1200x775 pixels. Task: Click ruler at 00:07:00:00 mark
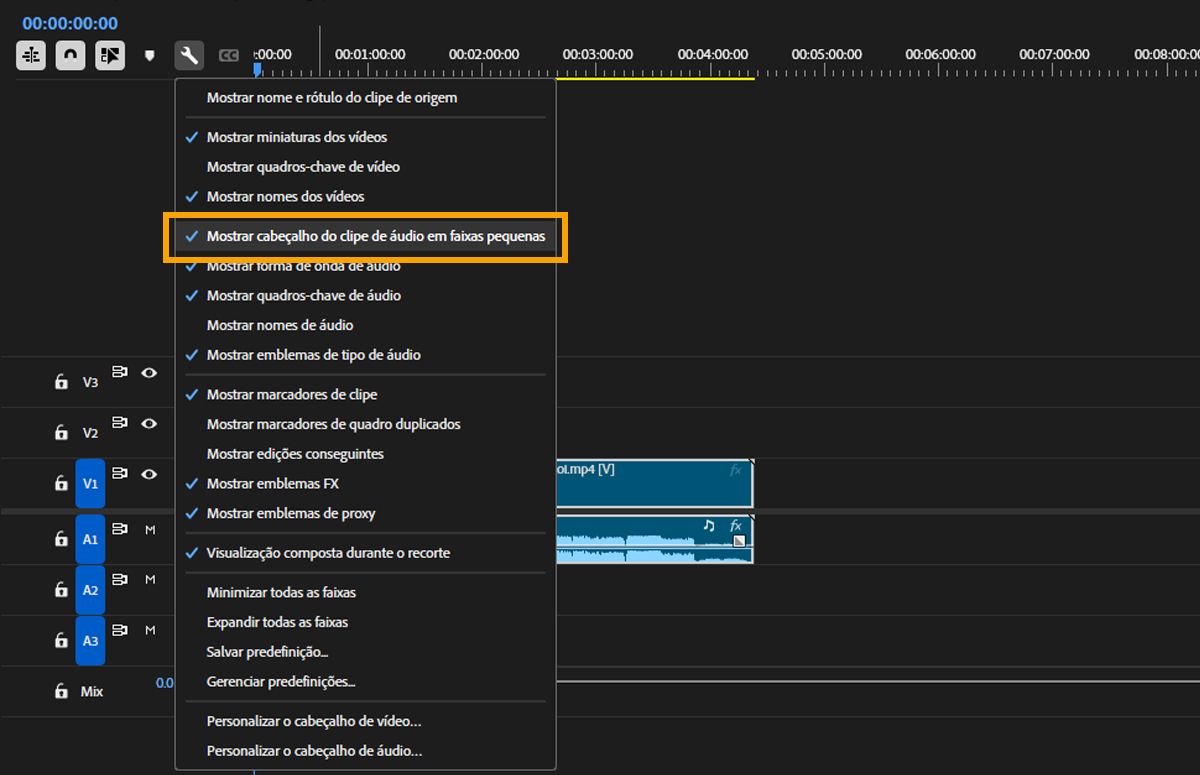(x=1055, y=55)
